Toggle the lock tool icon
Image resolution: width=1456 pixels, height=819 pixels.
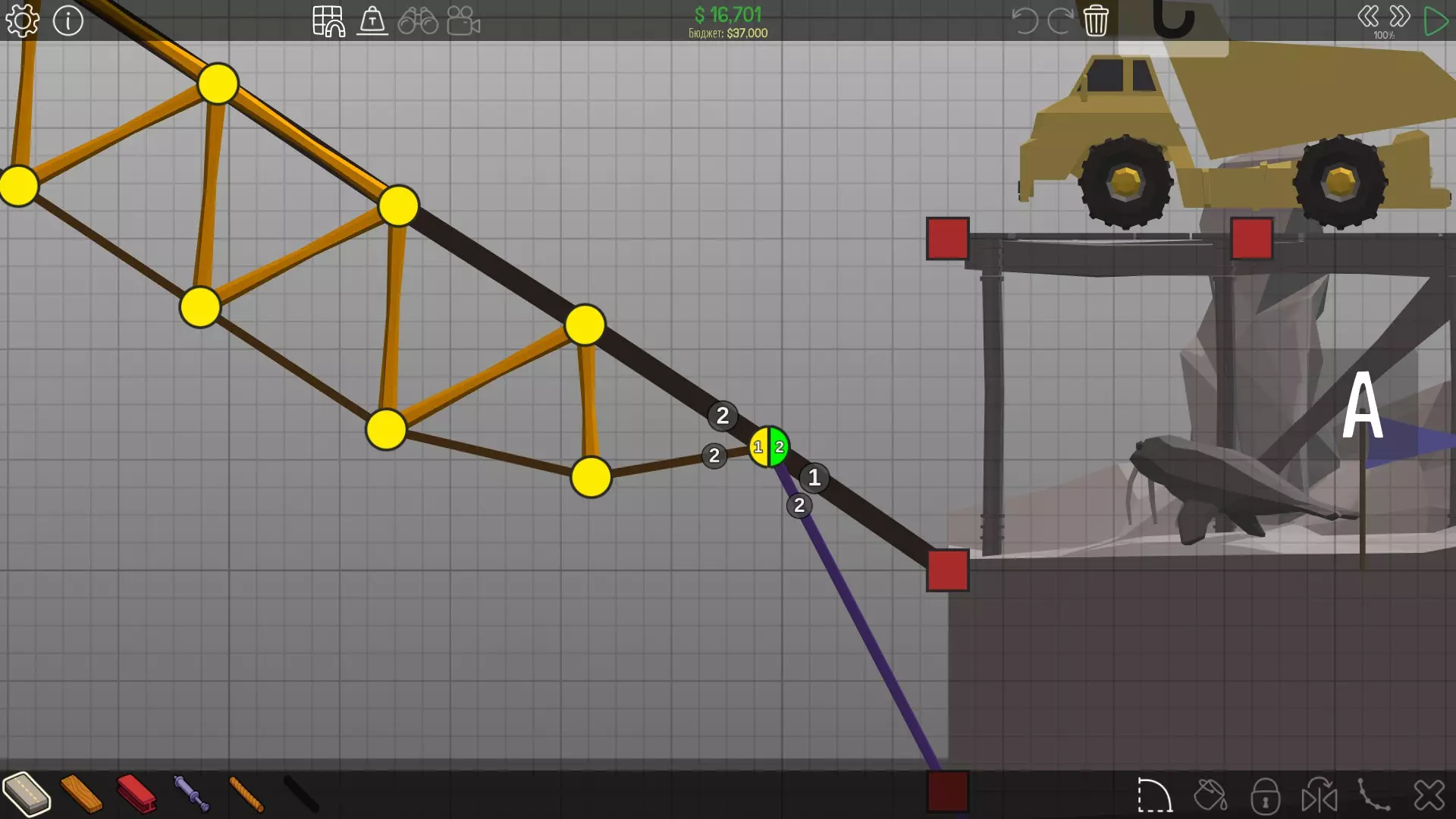click(x=1265, y=795)
